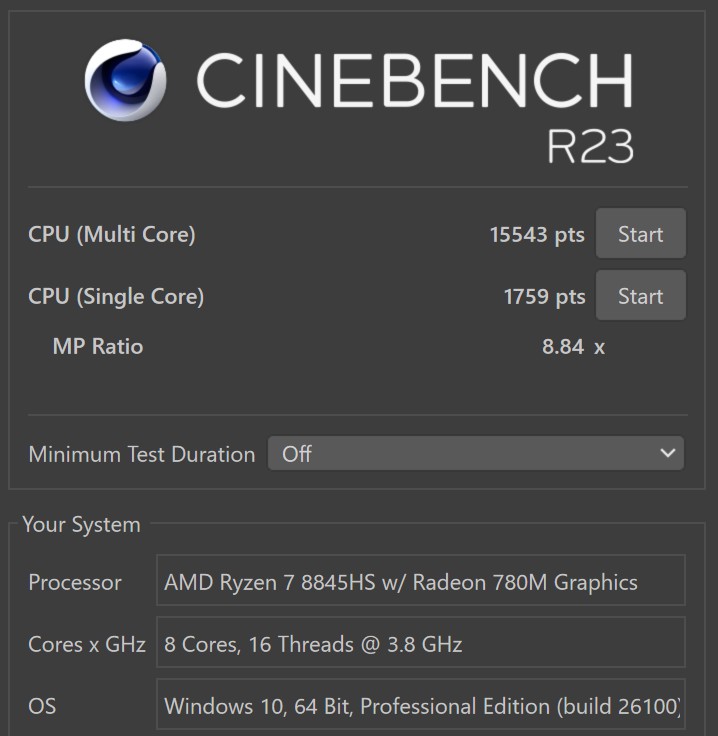Click the dropdown chevron arrow next to Off
The height and width of the screenshot is (736, 718).
pyautogui.click(x=668, y=453)
